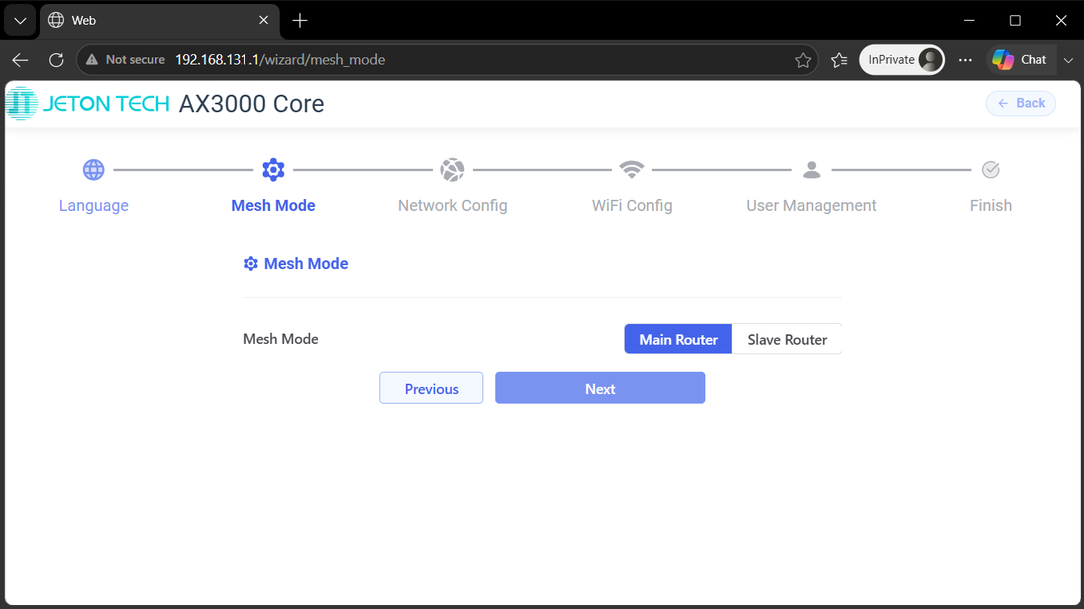
Task: Click the Language globe step icon
Action: pyautogui.click(x=93, y=169)
